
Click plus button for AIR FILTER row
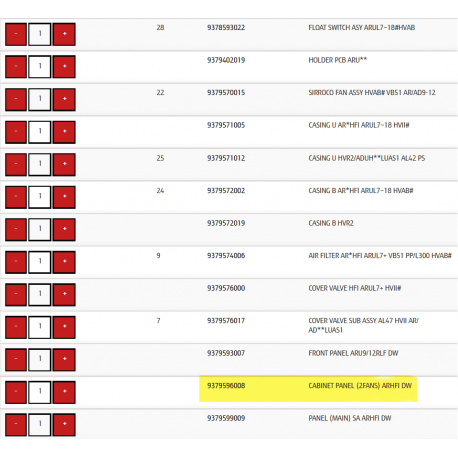pyautogui.click(x=64, y=262)
